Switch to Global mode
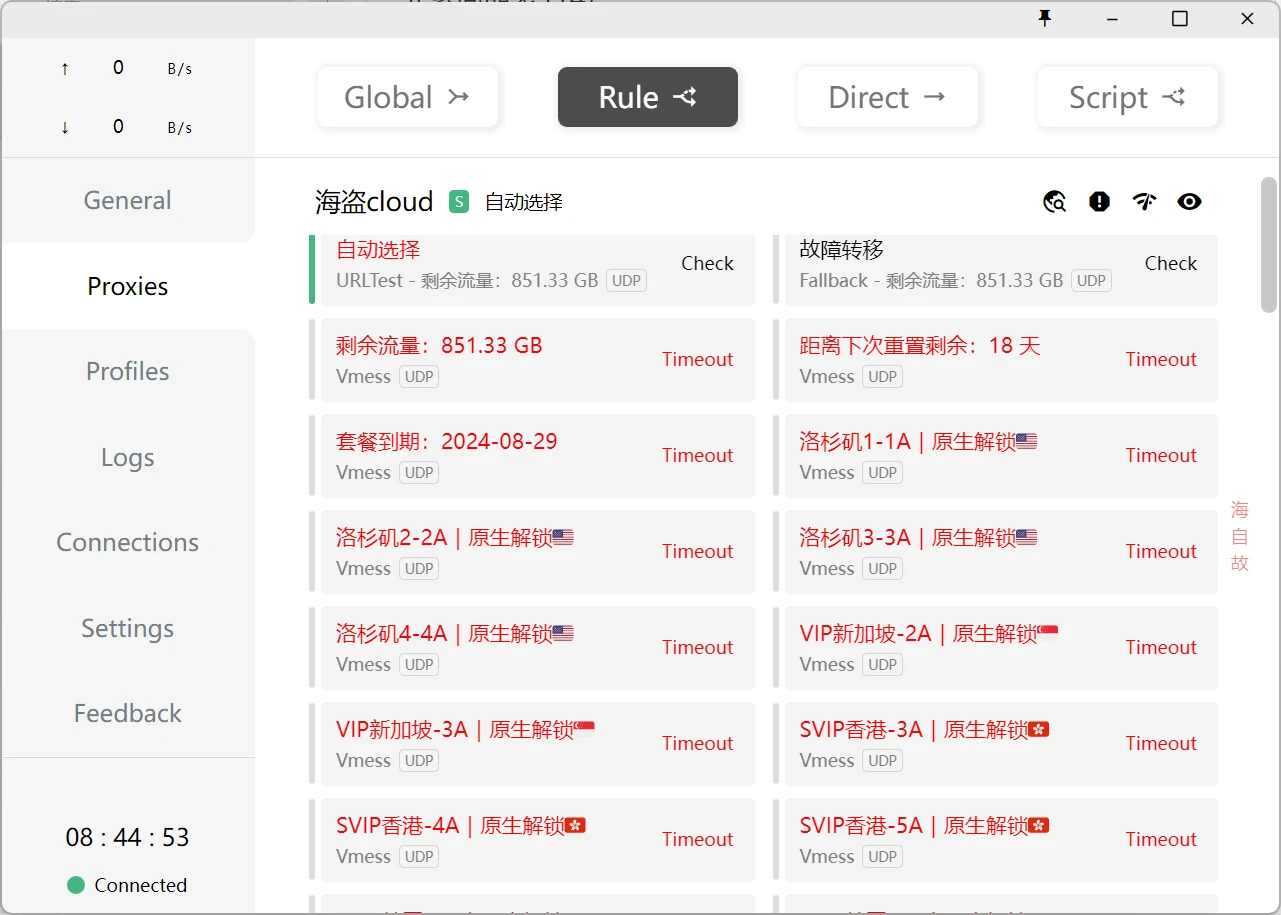Screen dimensions: 1281x915 pos(408,97)
